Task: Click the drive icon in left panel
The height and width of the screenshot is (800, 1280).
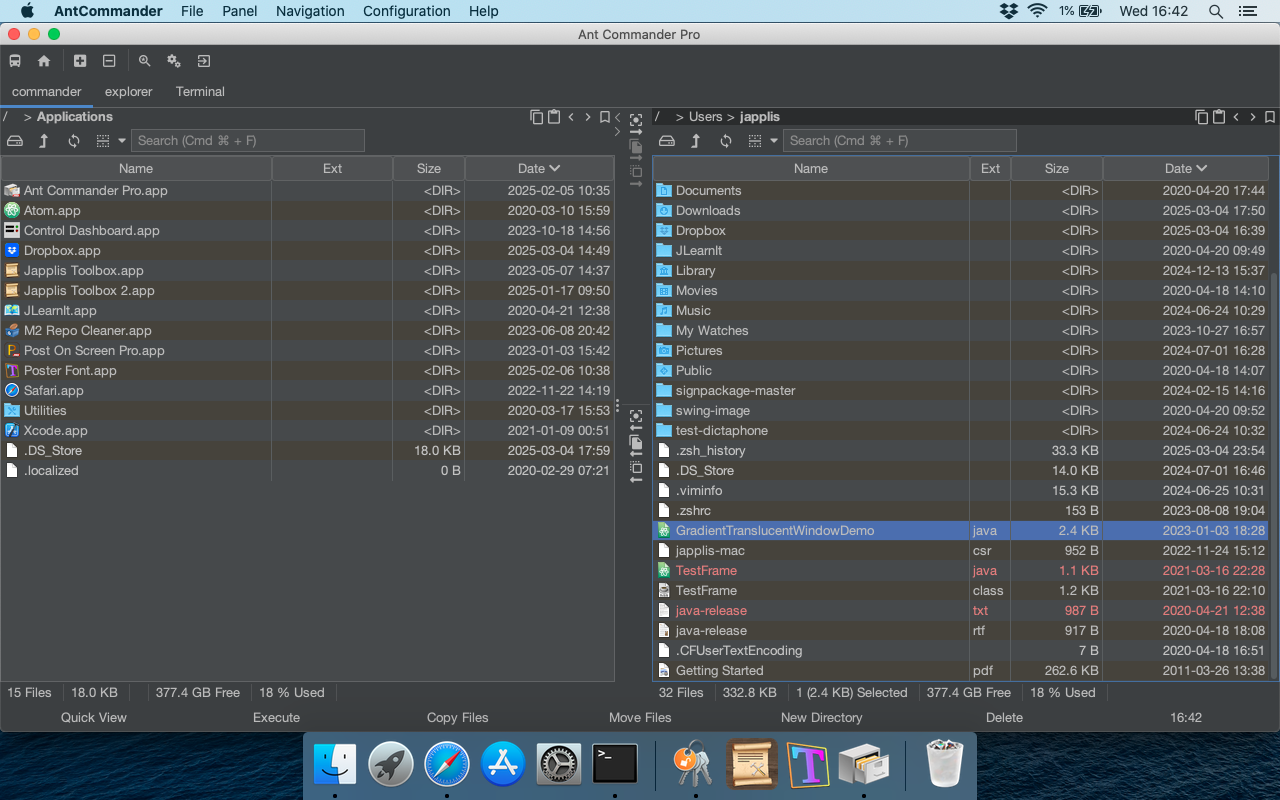Action: click(15, 141)
